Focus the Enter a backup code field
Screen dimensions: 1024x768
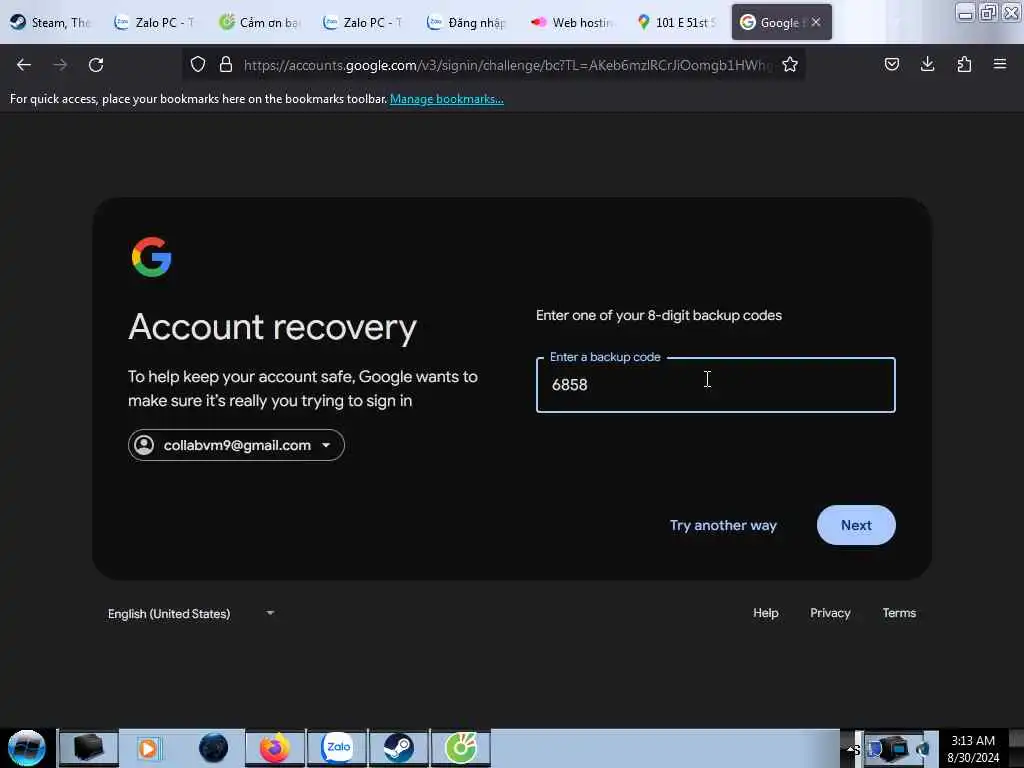click(x=716, y=385)
